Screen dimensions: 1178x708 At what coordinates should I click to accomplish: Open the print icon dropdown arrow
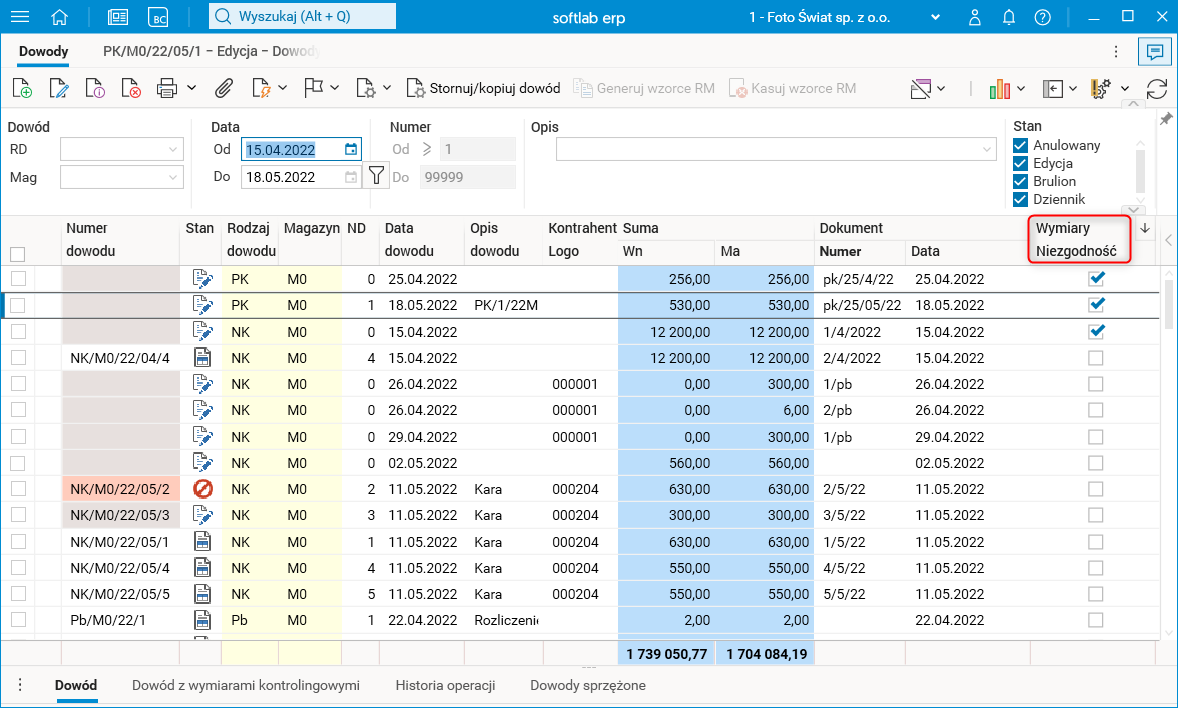point(191,89)
